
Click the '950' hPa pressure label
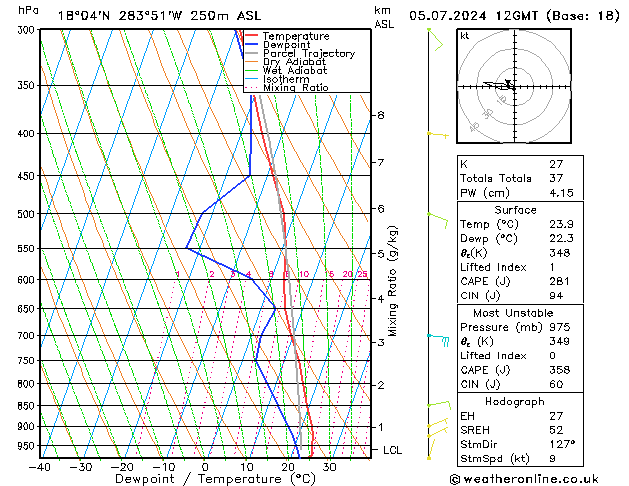(28, 446)
